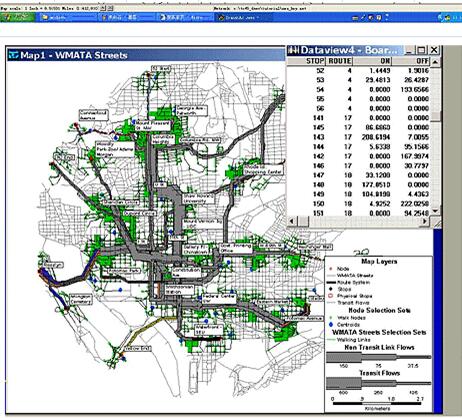Image resolution: width=462 pixels, height=418 pixels.
Task: Click the Smithsonian Station map label
Action: tap(178, 289)
